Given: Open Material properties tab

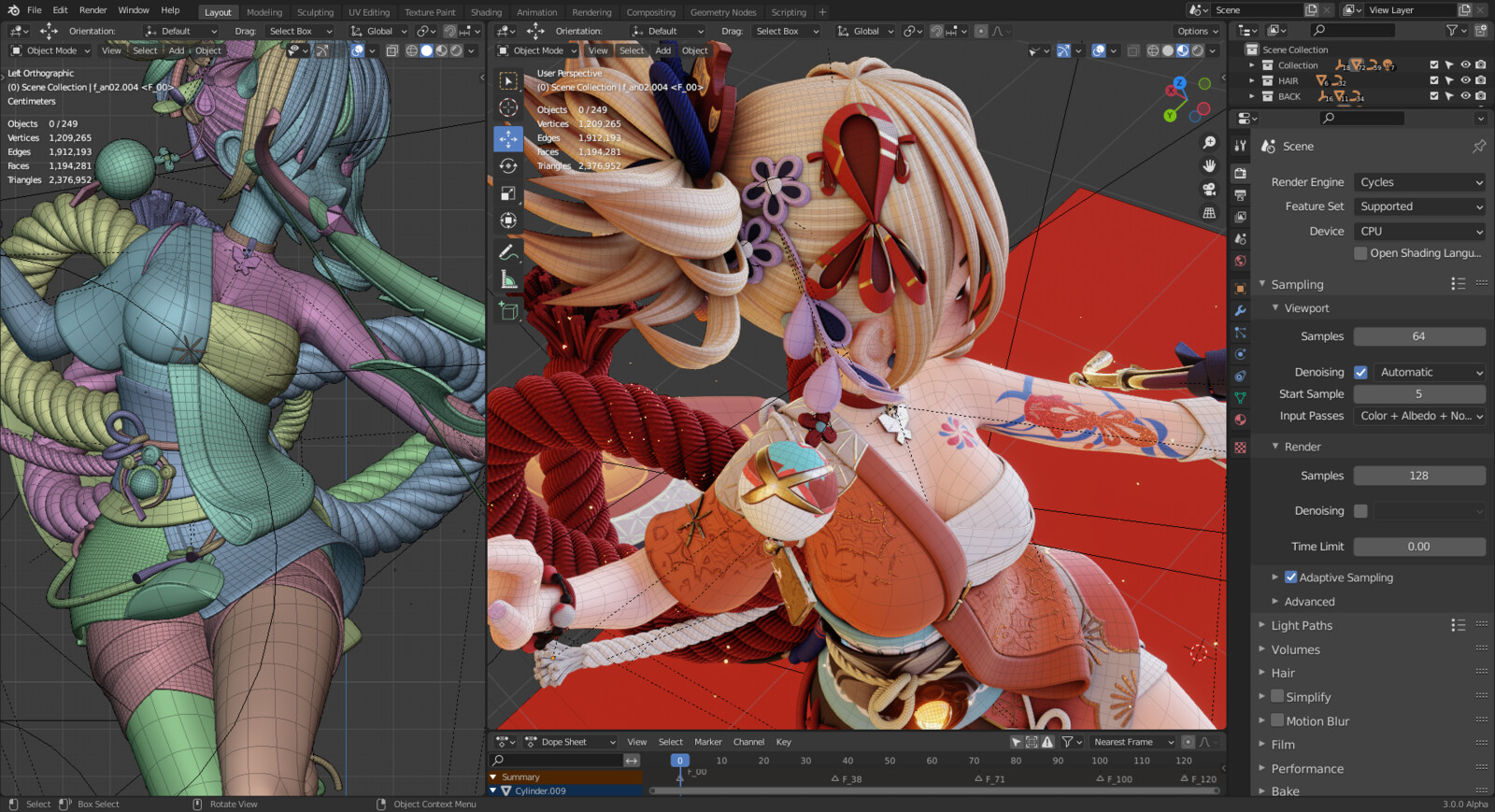Looking at the screenshot, I should [1240, 420].
